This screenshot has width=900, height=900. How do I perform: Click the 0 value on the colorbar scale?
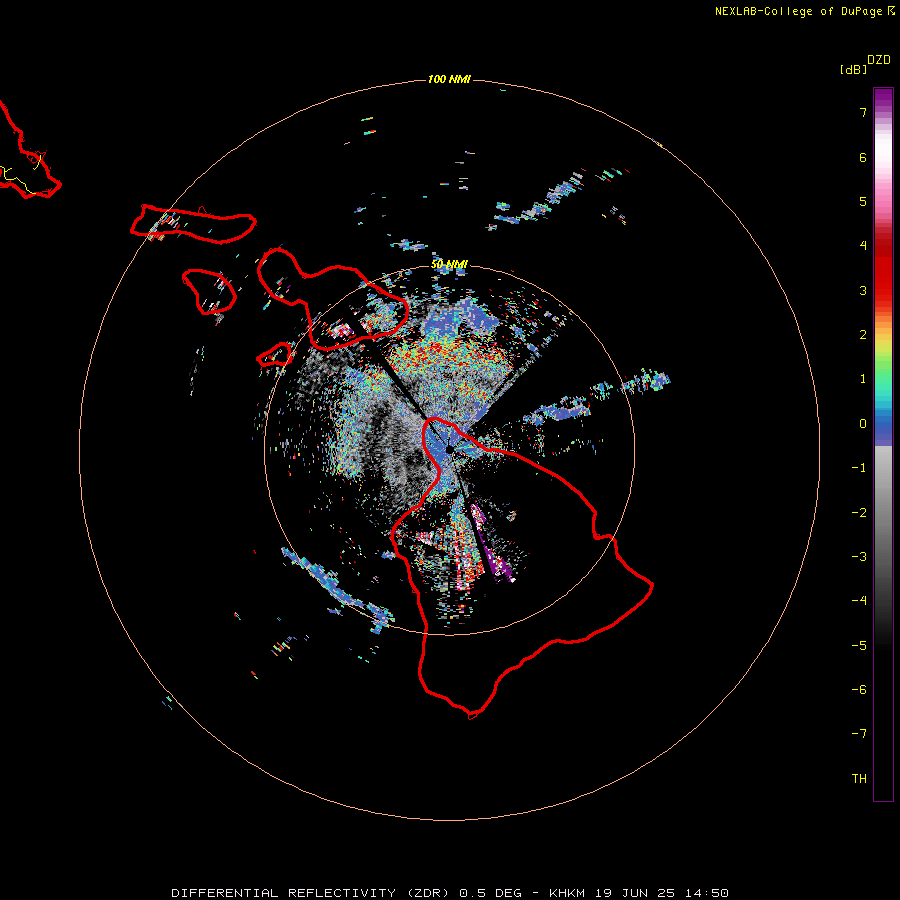click(863, 424)
